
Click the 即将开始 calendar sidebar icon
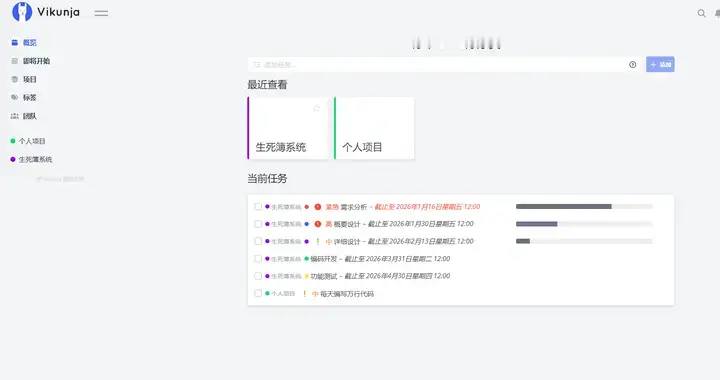click(x=15, y=61)
